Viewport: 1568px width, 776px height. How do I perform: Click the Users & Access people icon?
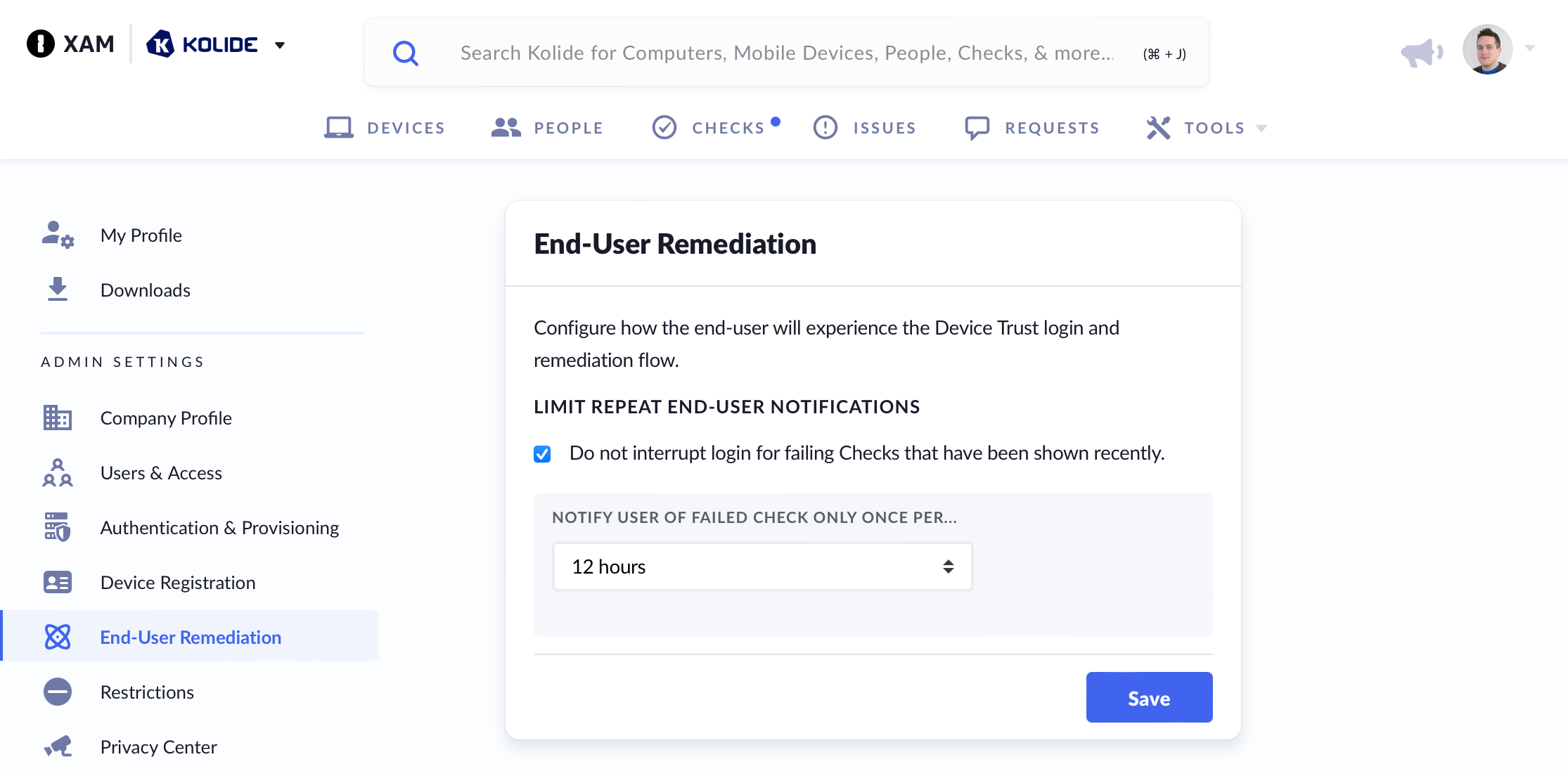pos(58,472)
